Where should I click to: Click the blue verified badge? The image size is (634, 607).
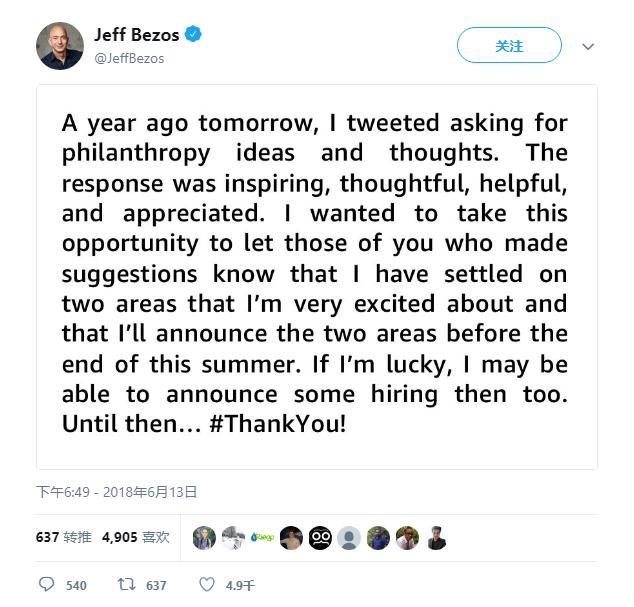193,36
